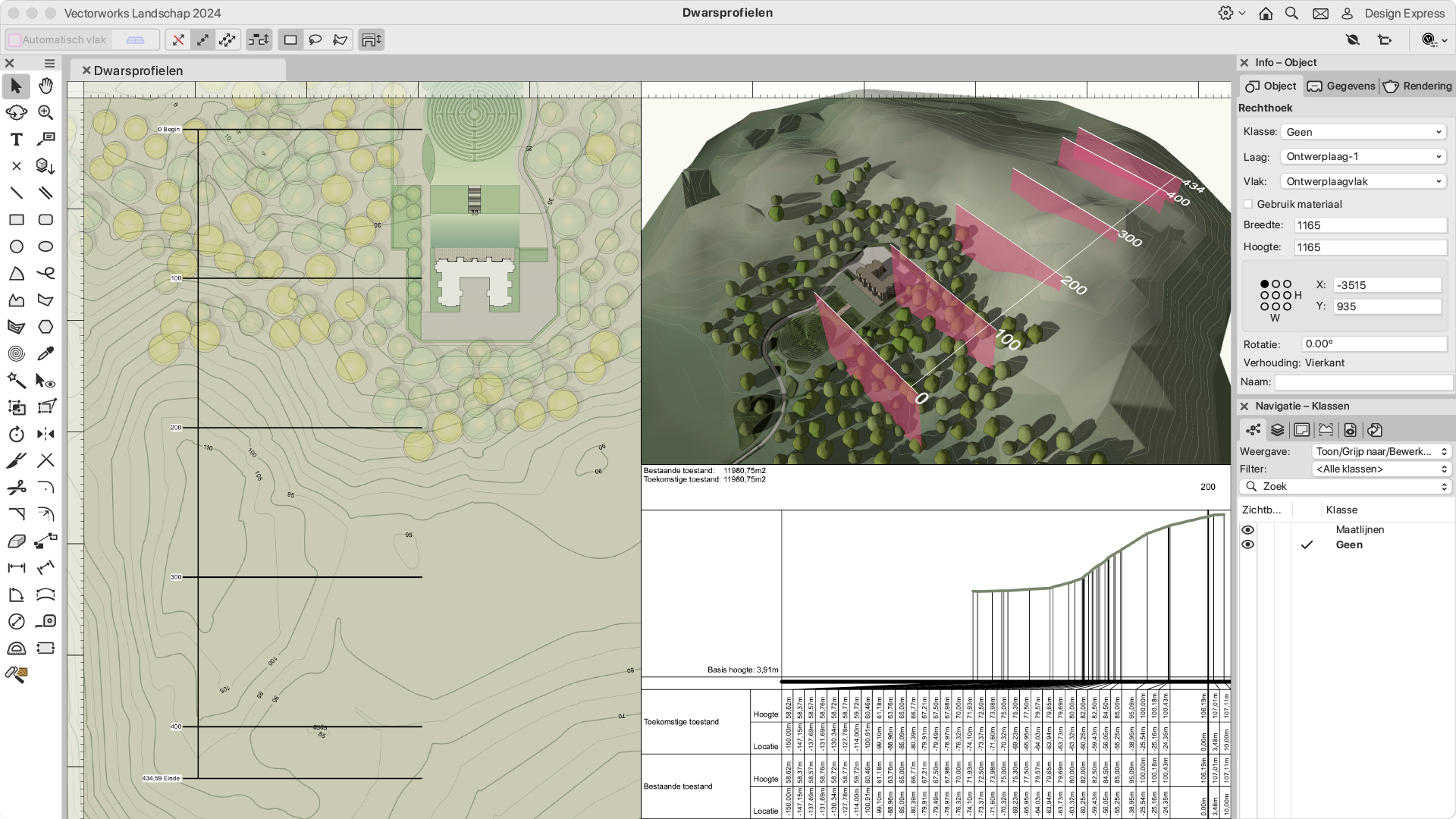The image size is (1456, 819).
Task: Pick the Text tool
Action: [15, 139]
